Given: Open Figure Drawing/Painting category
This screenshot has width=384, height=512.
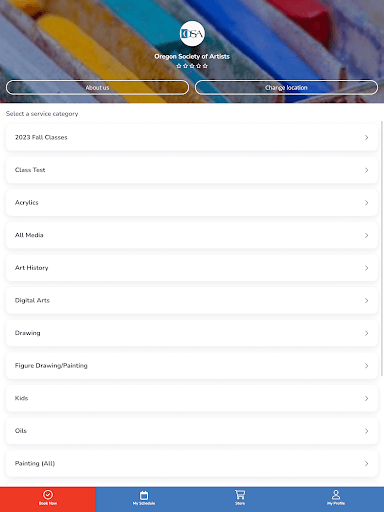Looking at the screenshot, I should 192,366.
